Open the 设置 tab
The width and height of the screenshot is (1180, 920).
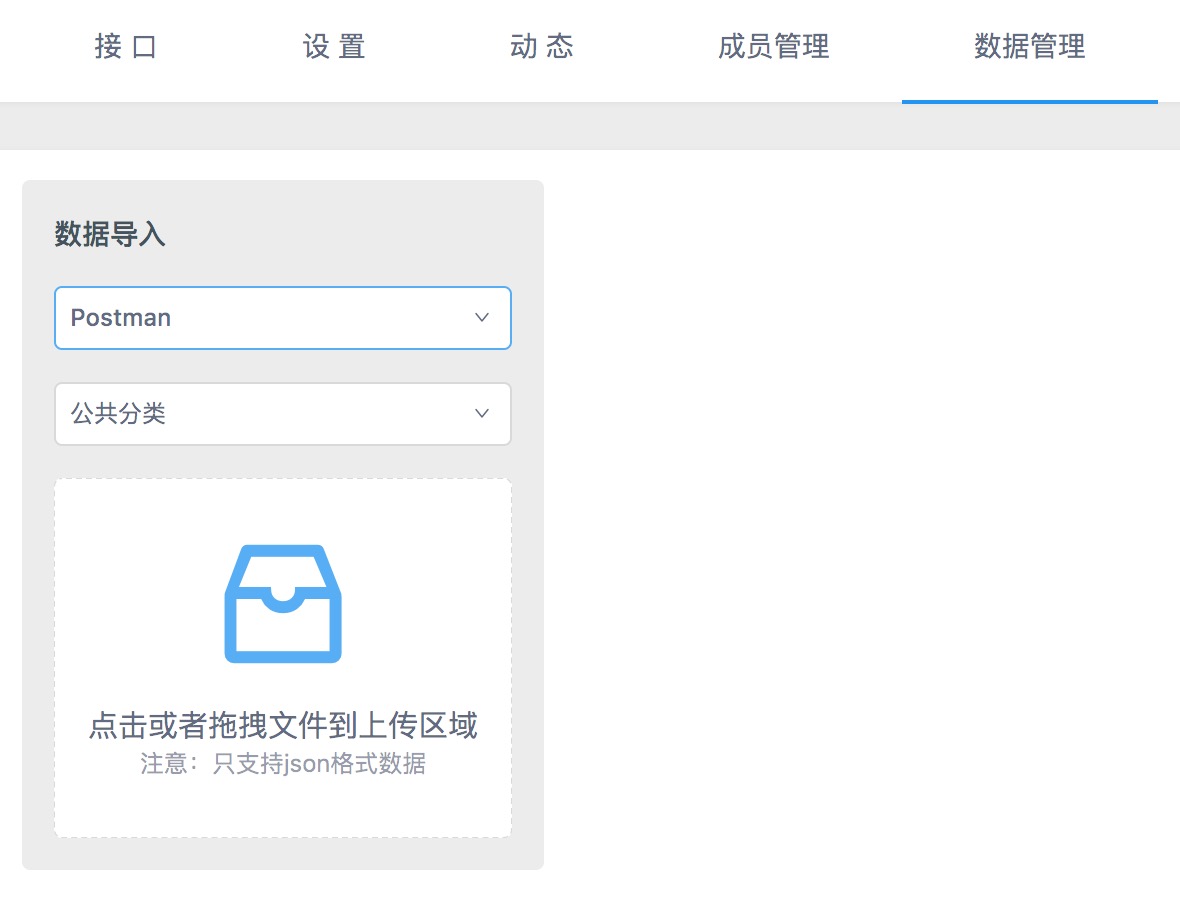334,47
